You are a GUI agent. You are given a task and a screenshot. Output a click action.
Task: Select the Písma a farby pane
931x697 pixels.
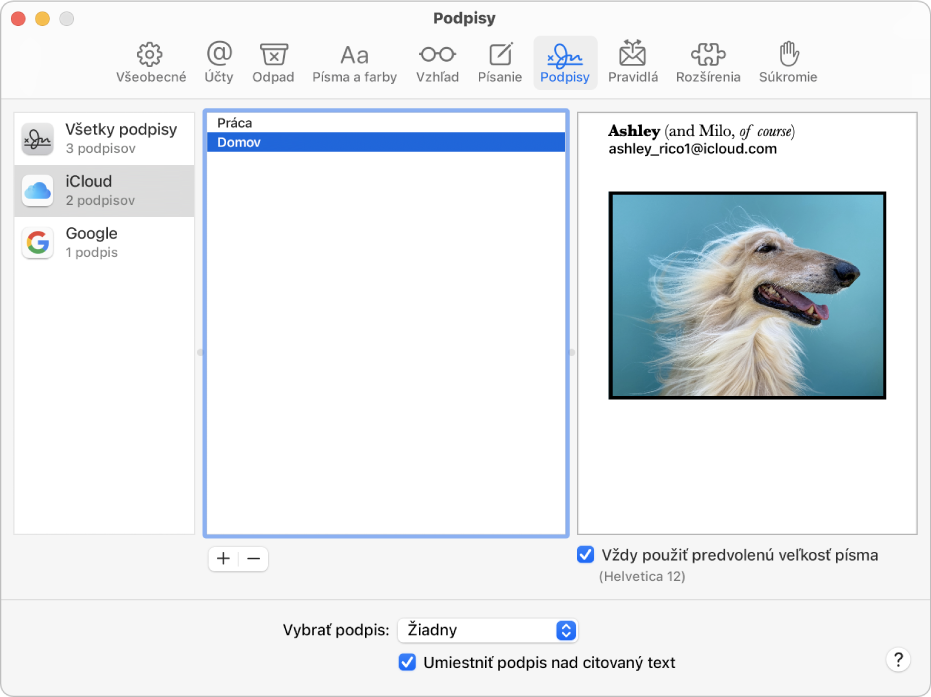(354, 60)
